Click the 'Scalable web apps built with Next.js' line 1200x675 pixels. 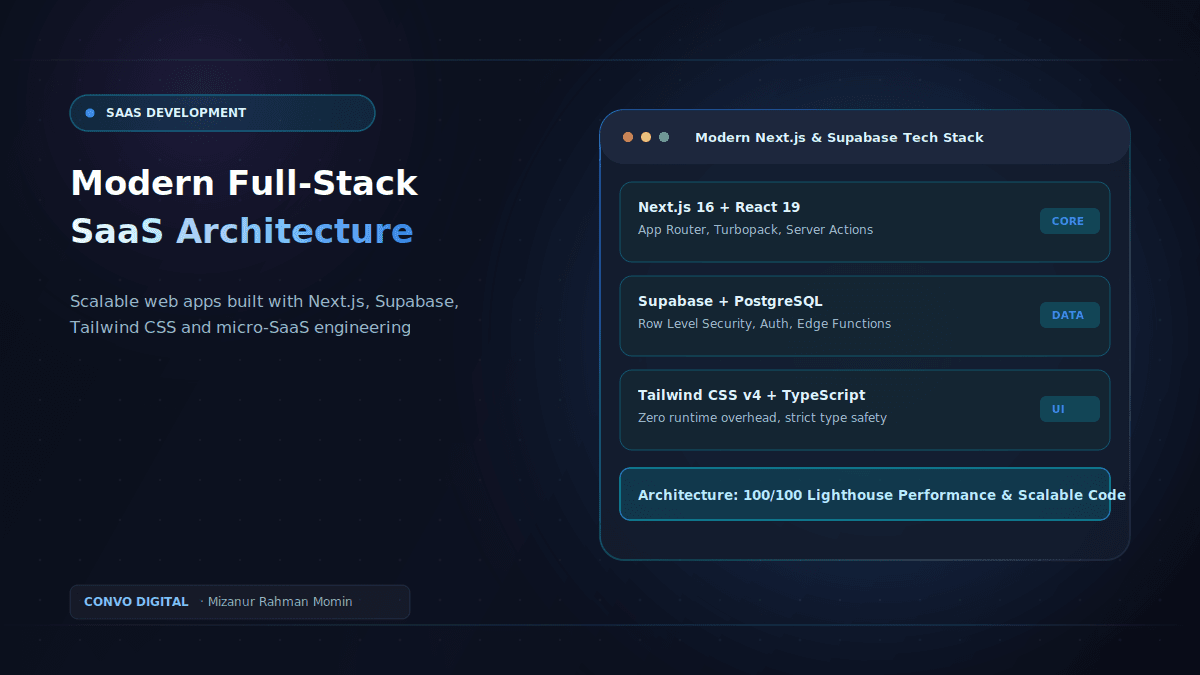click(x=264, y=301)
